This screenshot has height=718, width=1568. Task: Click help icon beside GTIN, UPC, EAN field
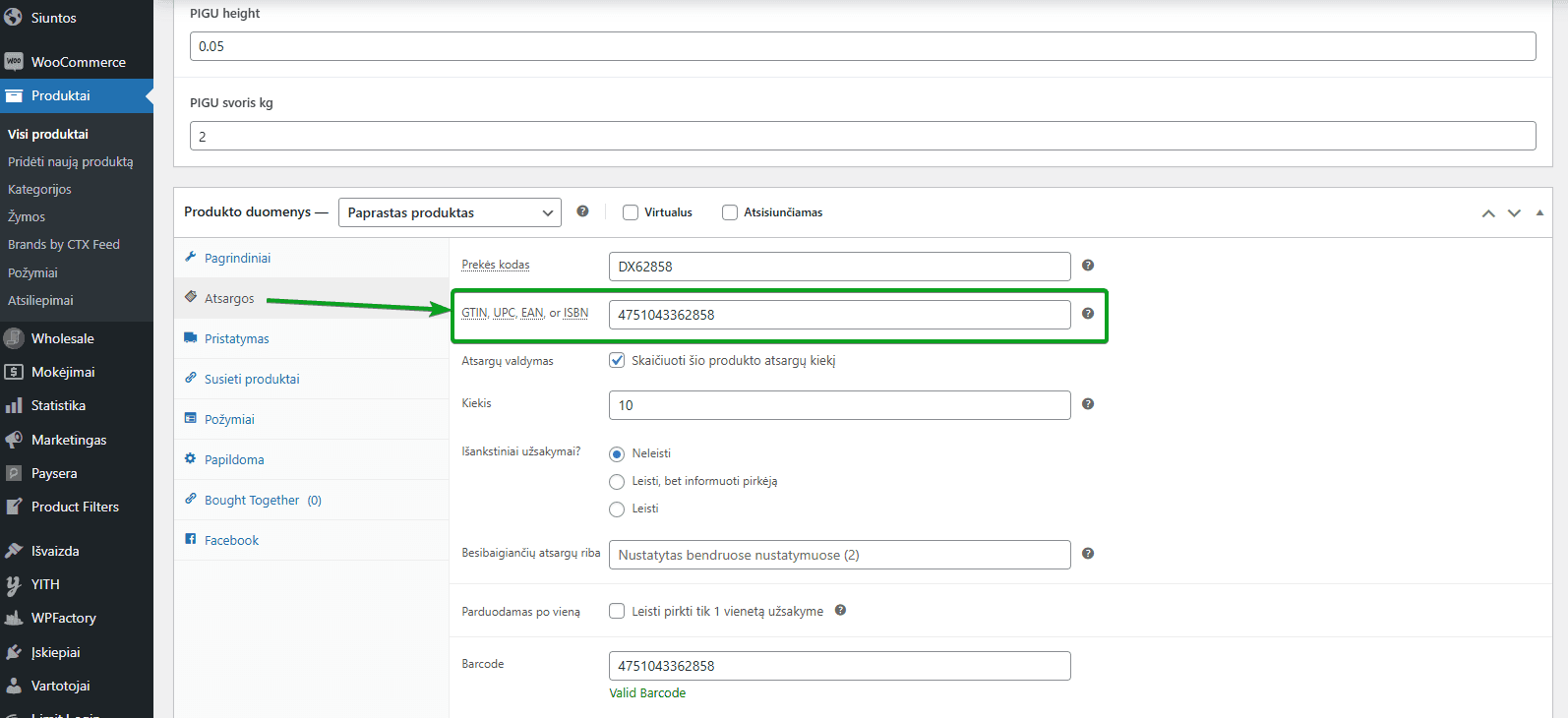(x=1088, y=314)
